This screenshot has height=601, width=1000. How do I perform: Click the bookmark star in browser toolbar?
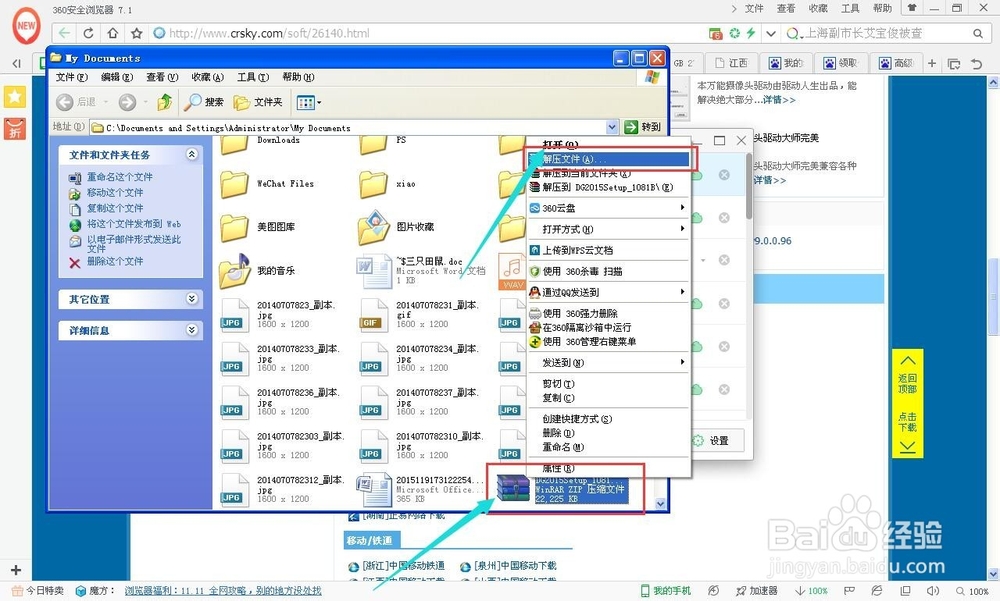136,33
